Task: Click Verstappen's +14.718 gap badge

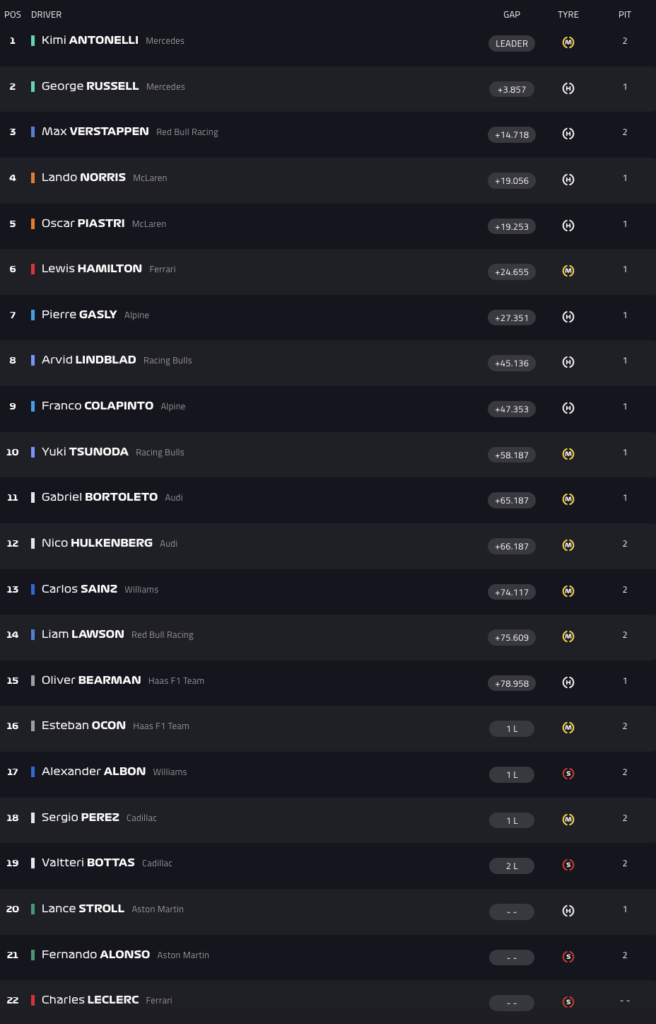Action: pyautogui.click(x=512, y=135)
